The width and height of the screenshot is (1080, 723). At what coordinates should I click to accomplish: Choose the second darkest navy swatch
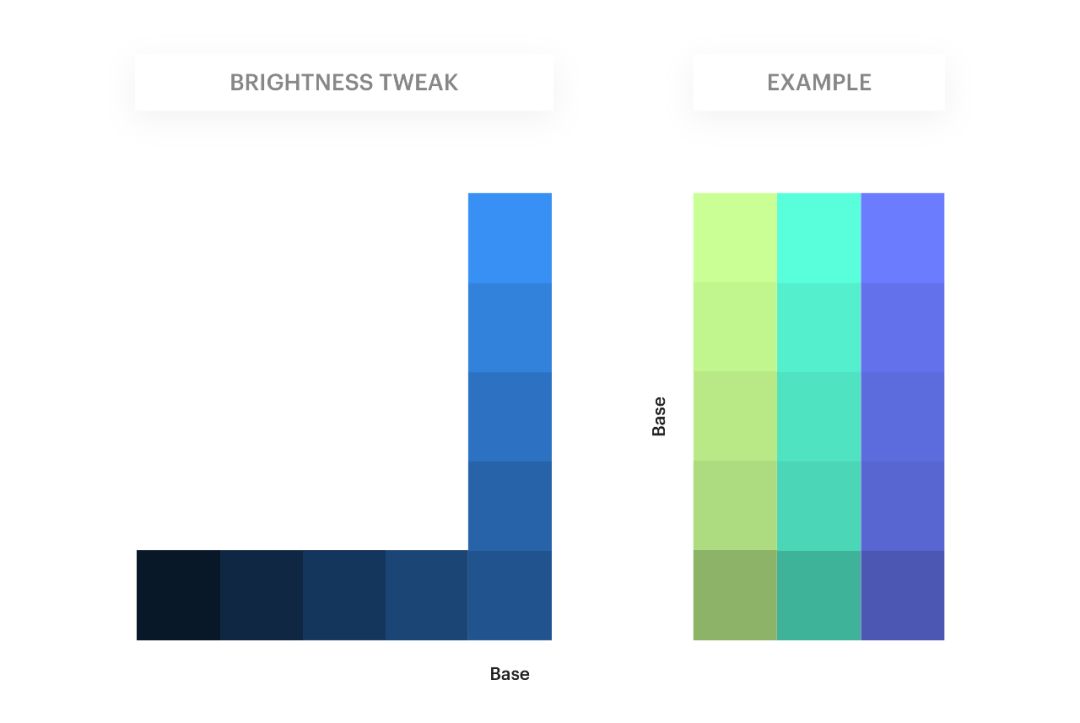click(262, 595)
